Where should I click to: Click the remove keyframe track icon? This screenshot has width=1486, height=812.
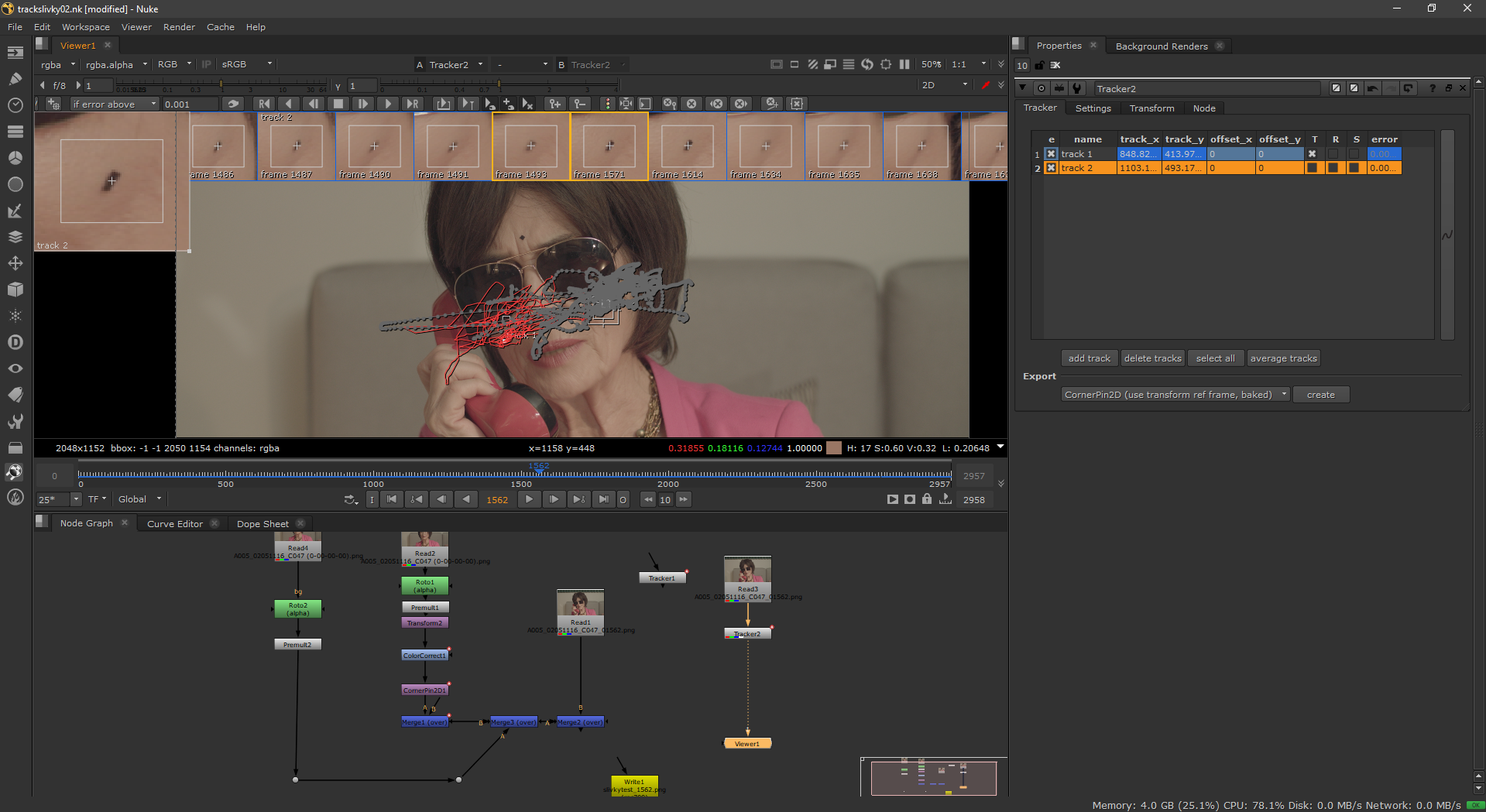tap(579, 104)
